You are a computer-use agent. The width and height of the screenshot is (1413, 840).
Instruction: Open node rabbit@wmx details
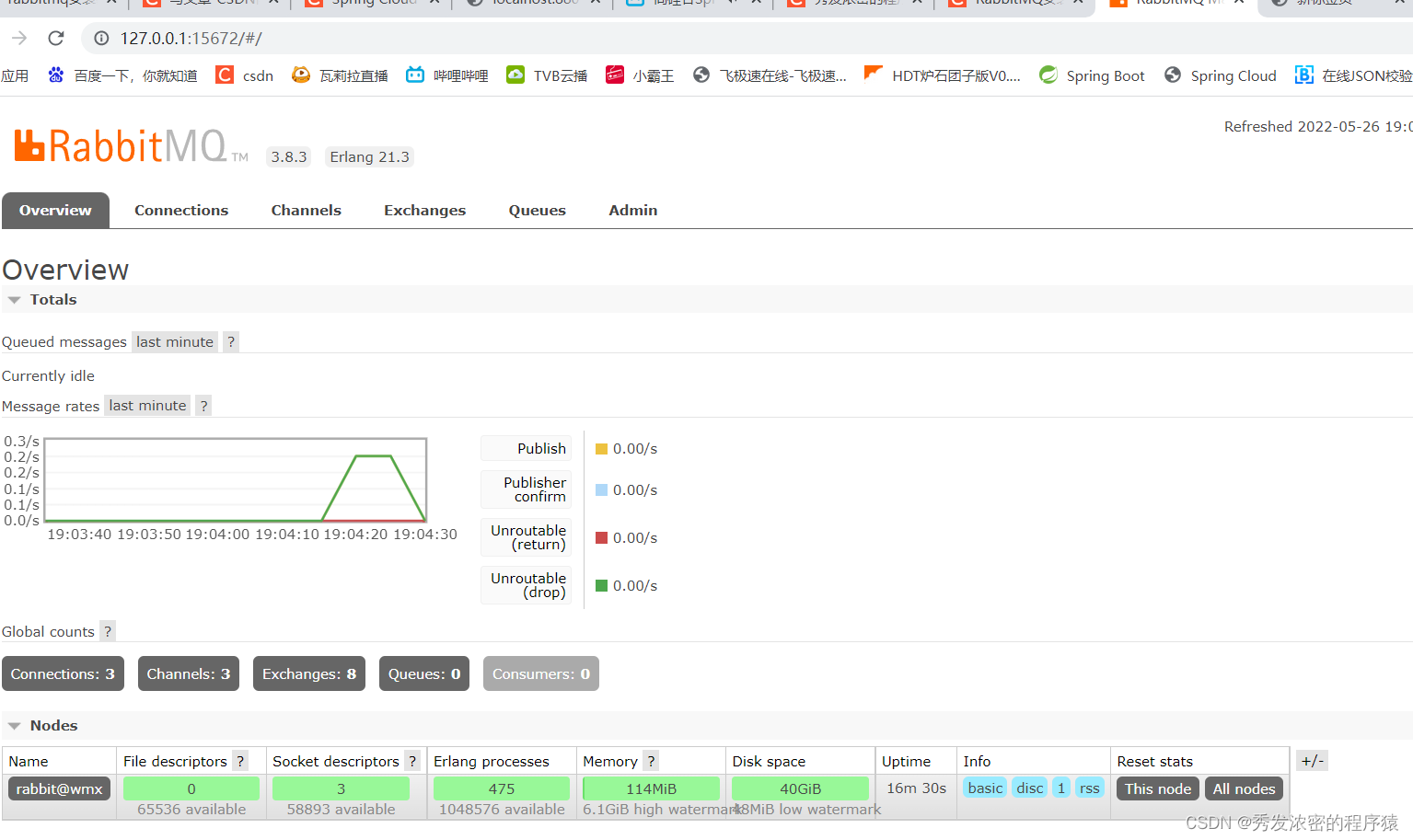pyautogui.click(x=60, y=788)
